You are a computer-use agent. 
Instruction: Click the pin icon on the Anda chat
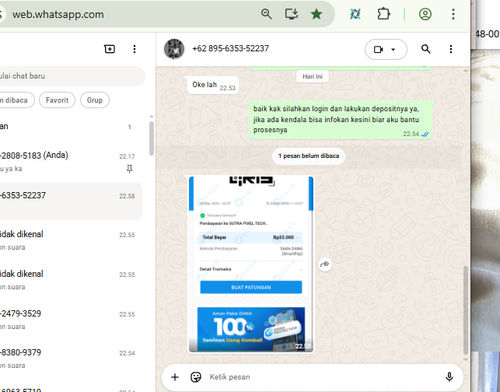129,169
